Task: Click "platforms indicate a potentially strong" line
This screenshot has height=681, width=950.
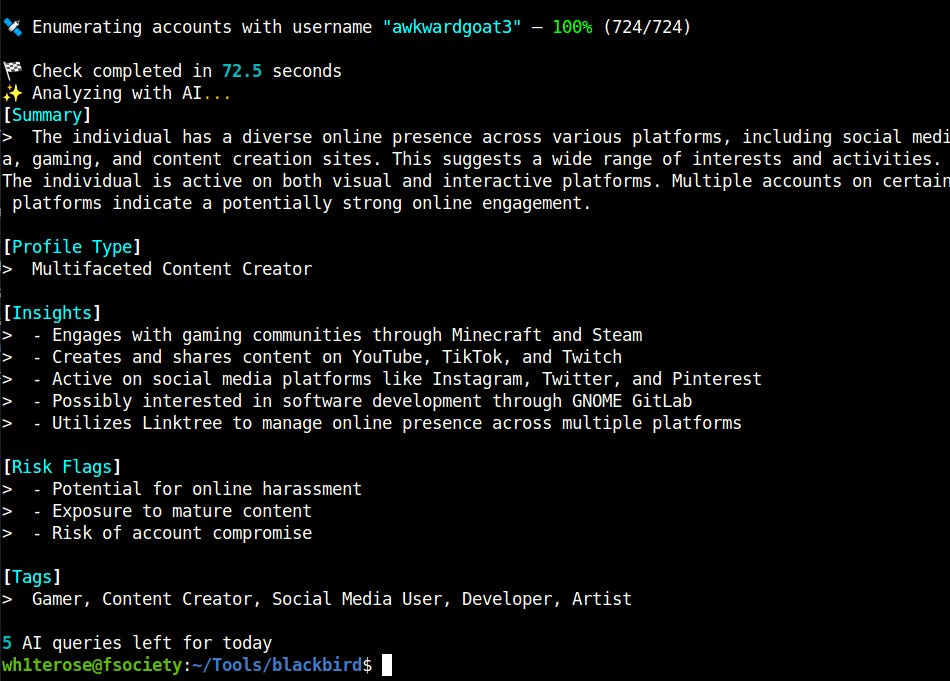Action: coord(301,203)
